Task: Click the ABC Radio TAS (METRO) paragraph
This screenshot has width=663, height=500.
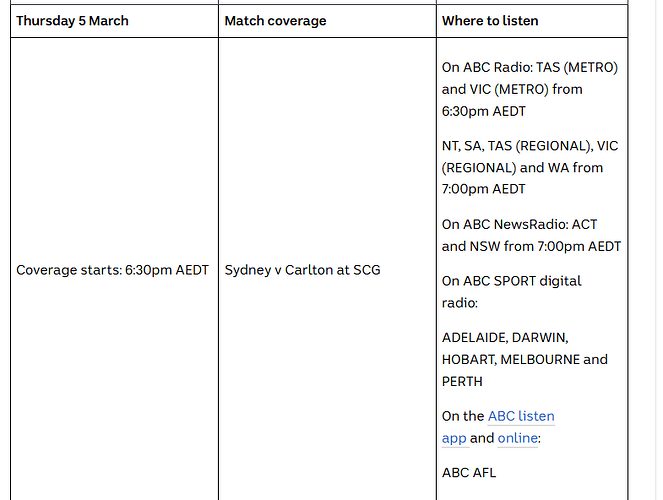Action: click(530, 89)
